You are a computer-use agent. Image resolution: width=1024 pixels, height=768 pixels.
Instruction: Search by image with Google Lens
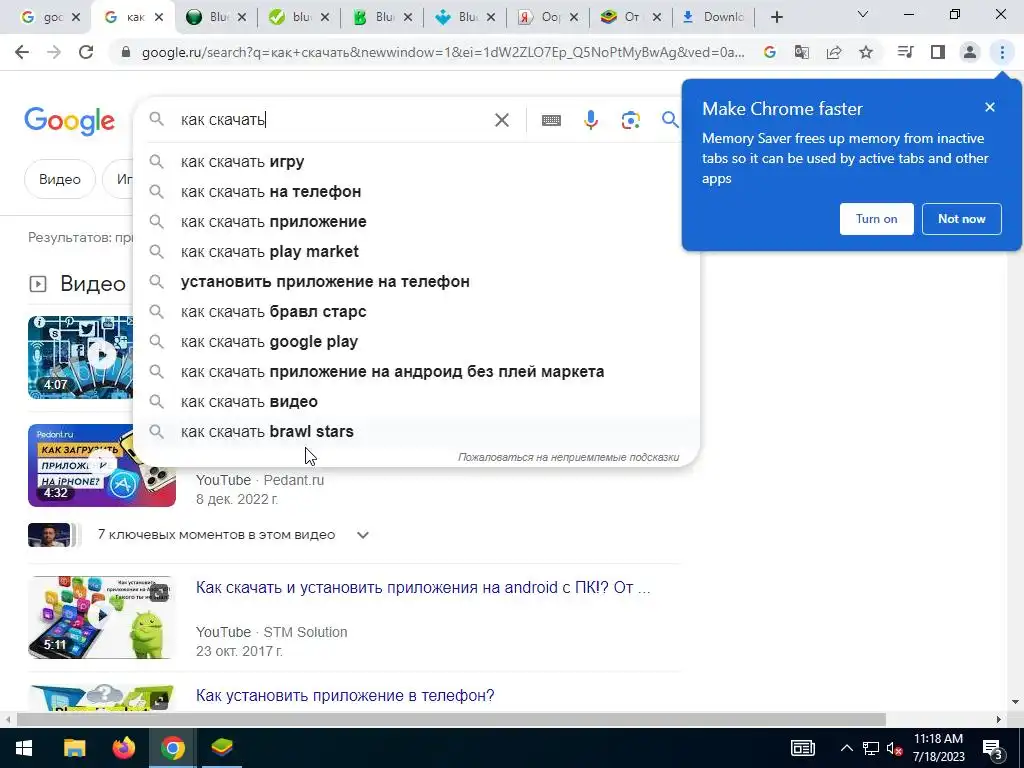point(630,120)
